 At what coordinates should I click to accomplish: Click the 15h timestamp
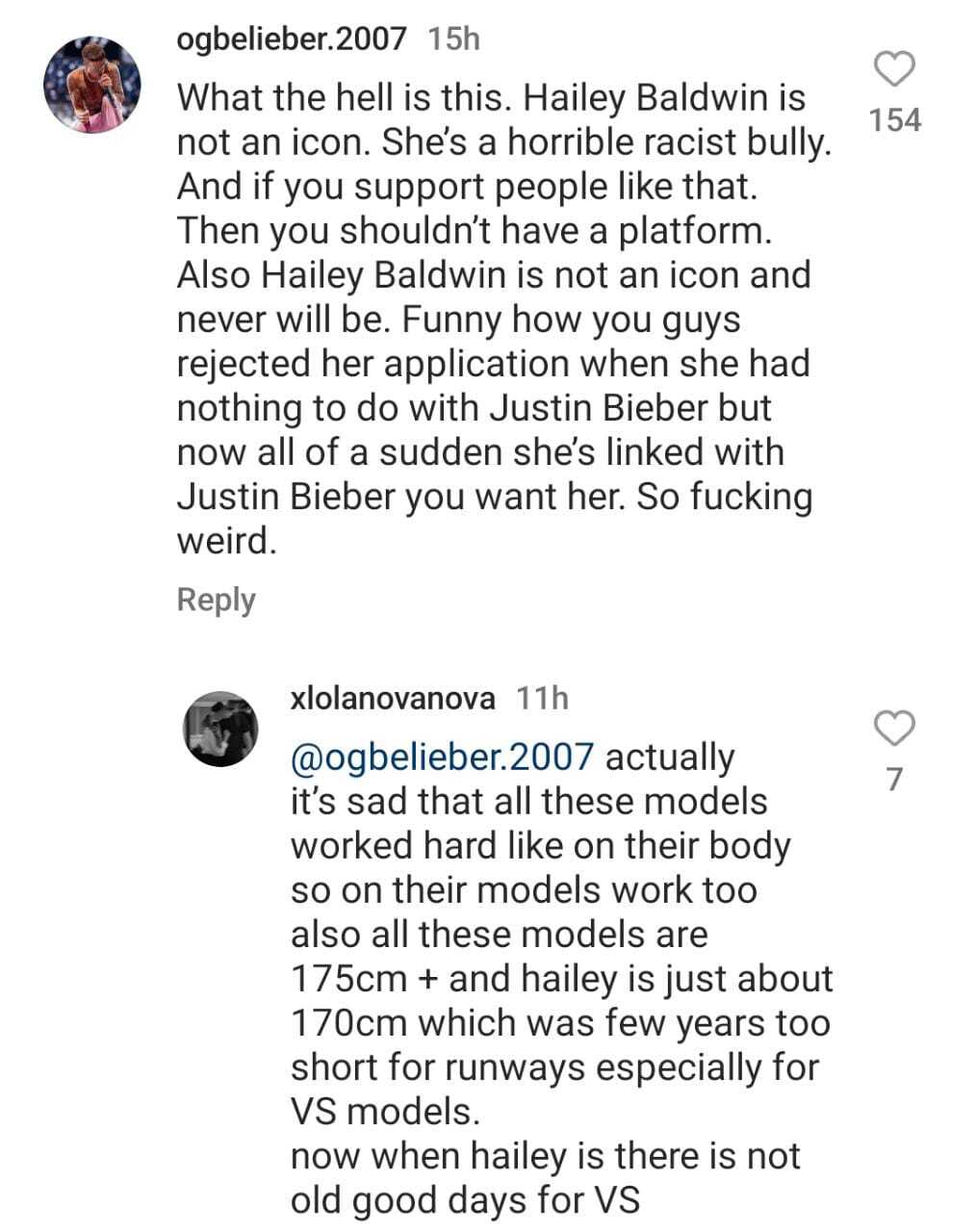pyautogui.click(x=452, y=38)
